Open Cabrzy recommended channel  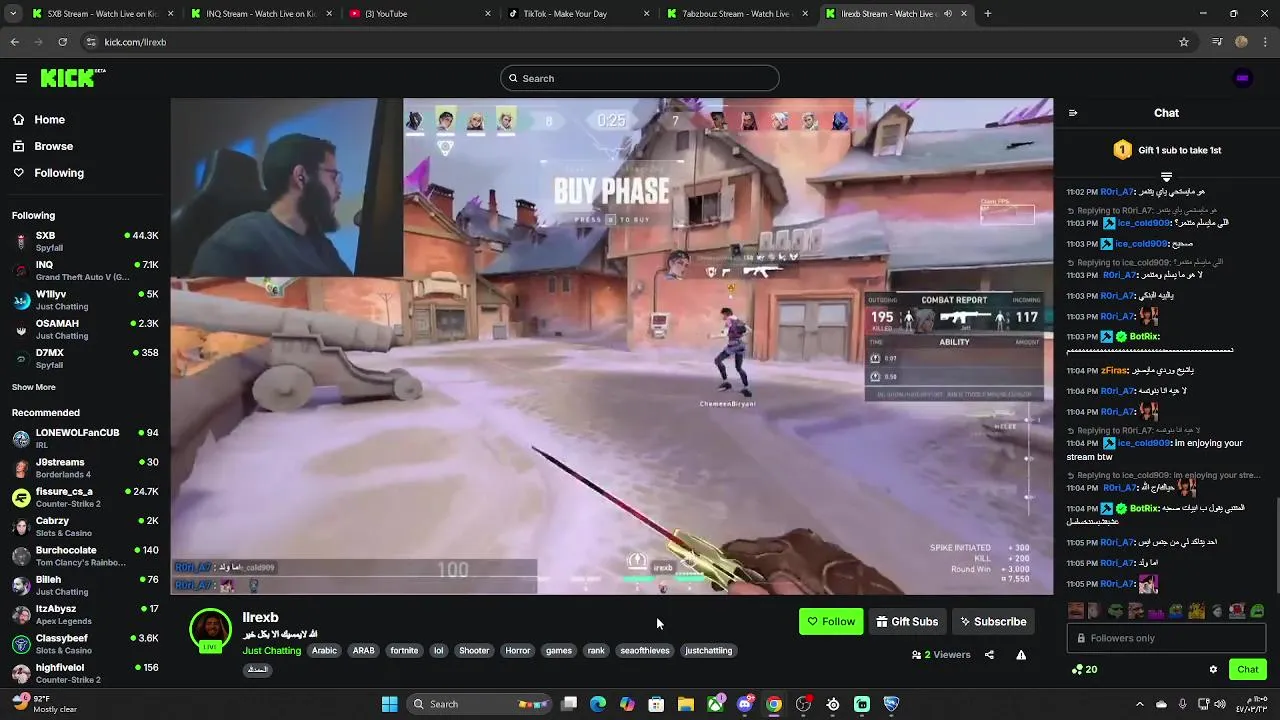(x=85, y=526)
